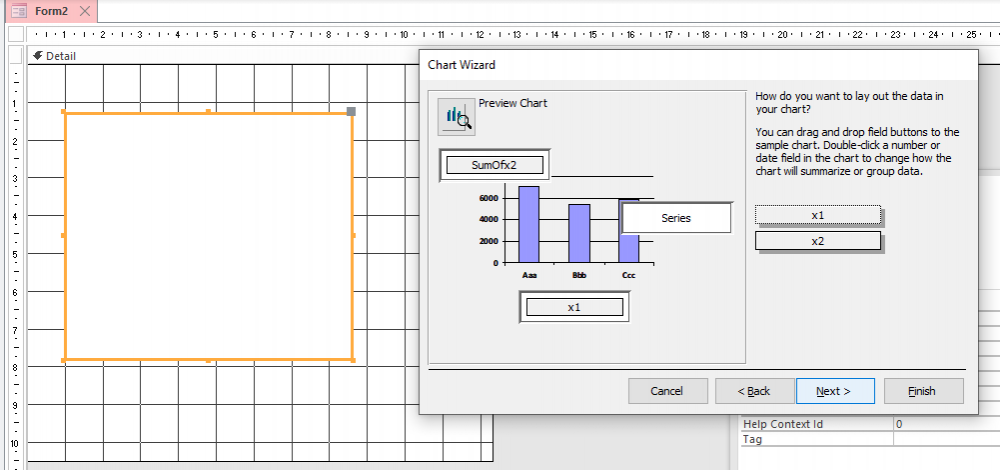Click the top-middle orange sizing handle
This screenshot has width=1000, height=470.
tap(208, 112)
